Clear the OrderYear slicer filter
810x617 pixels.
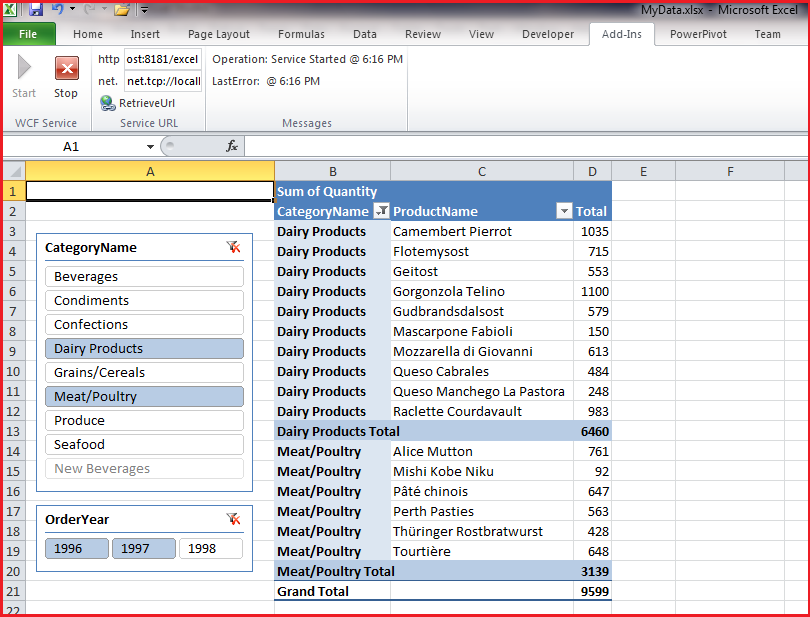(233, 519)
